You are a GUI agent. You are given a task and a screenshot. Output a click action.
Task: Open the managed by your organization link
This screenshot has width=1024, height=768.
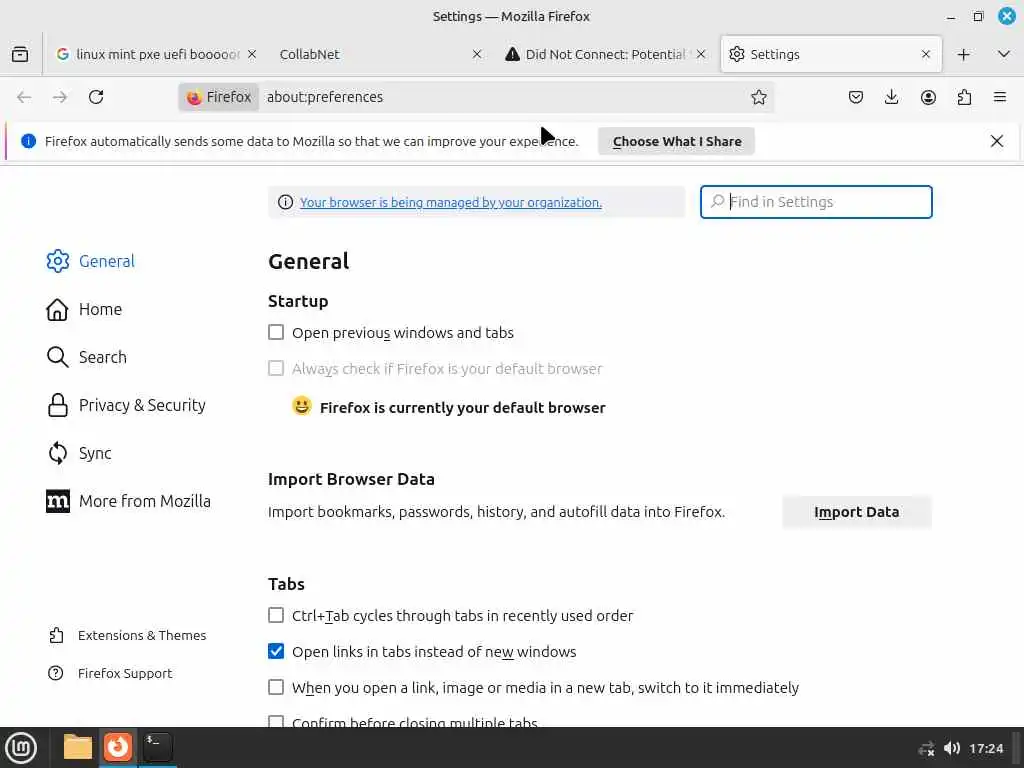(x=450, y=202)
